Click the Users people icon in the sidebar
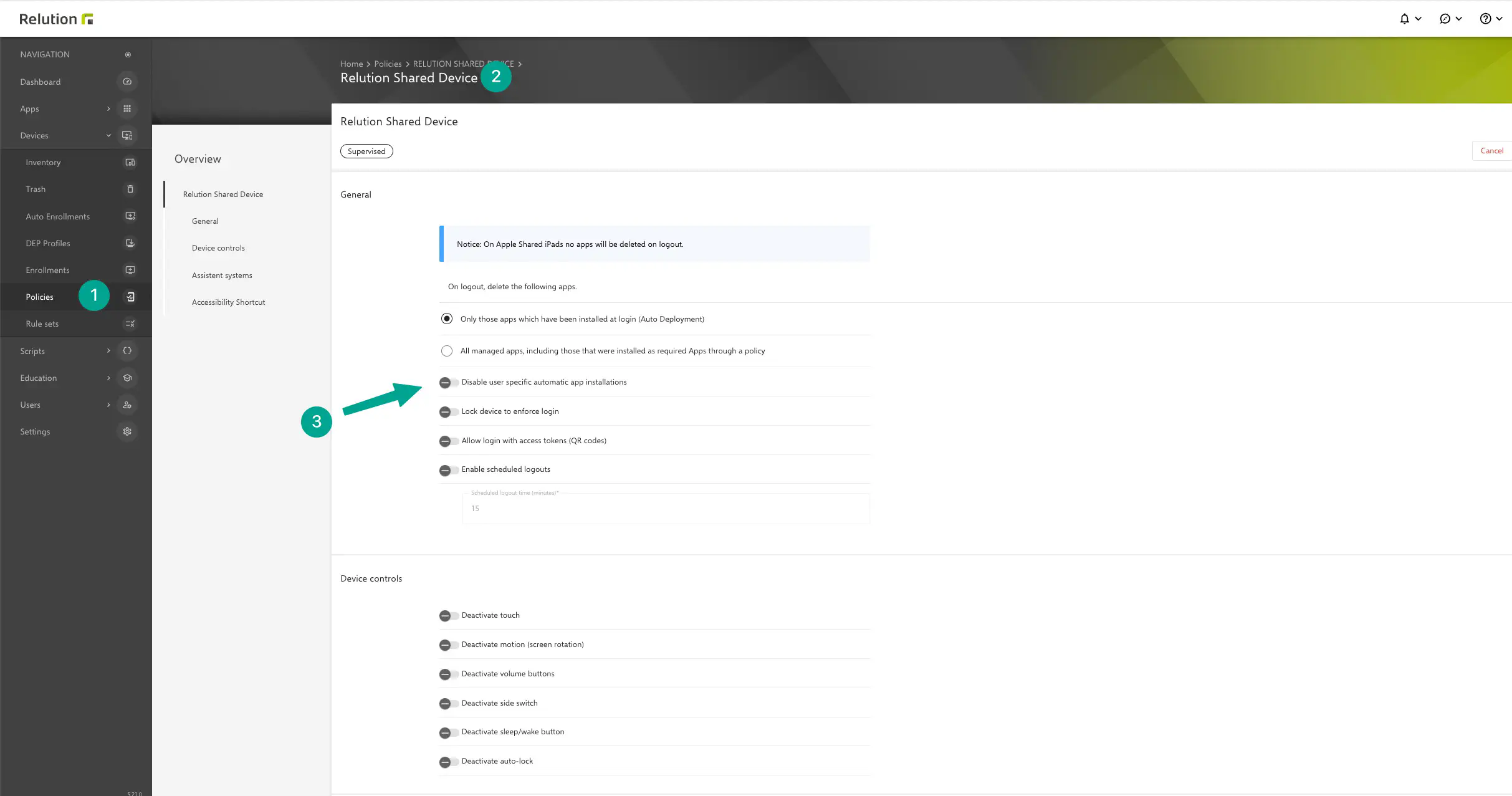The height and width of the screenshot is (796, 1512). pos(127,405)
